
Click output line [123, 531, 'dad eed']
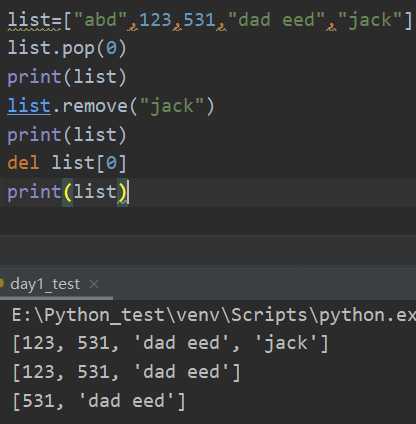coord(126,372)
